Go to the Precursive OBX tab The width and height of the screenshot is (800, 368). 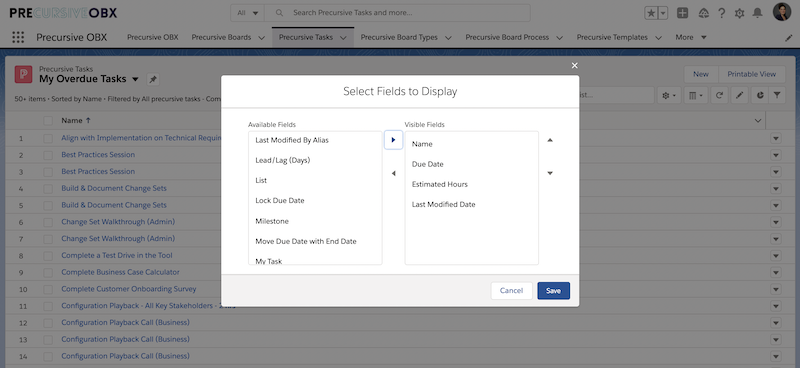[x=153, y=37]
